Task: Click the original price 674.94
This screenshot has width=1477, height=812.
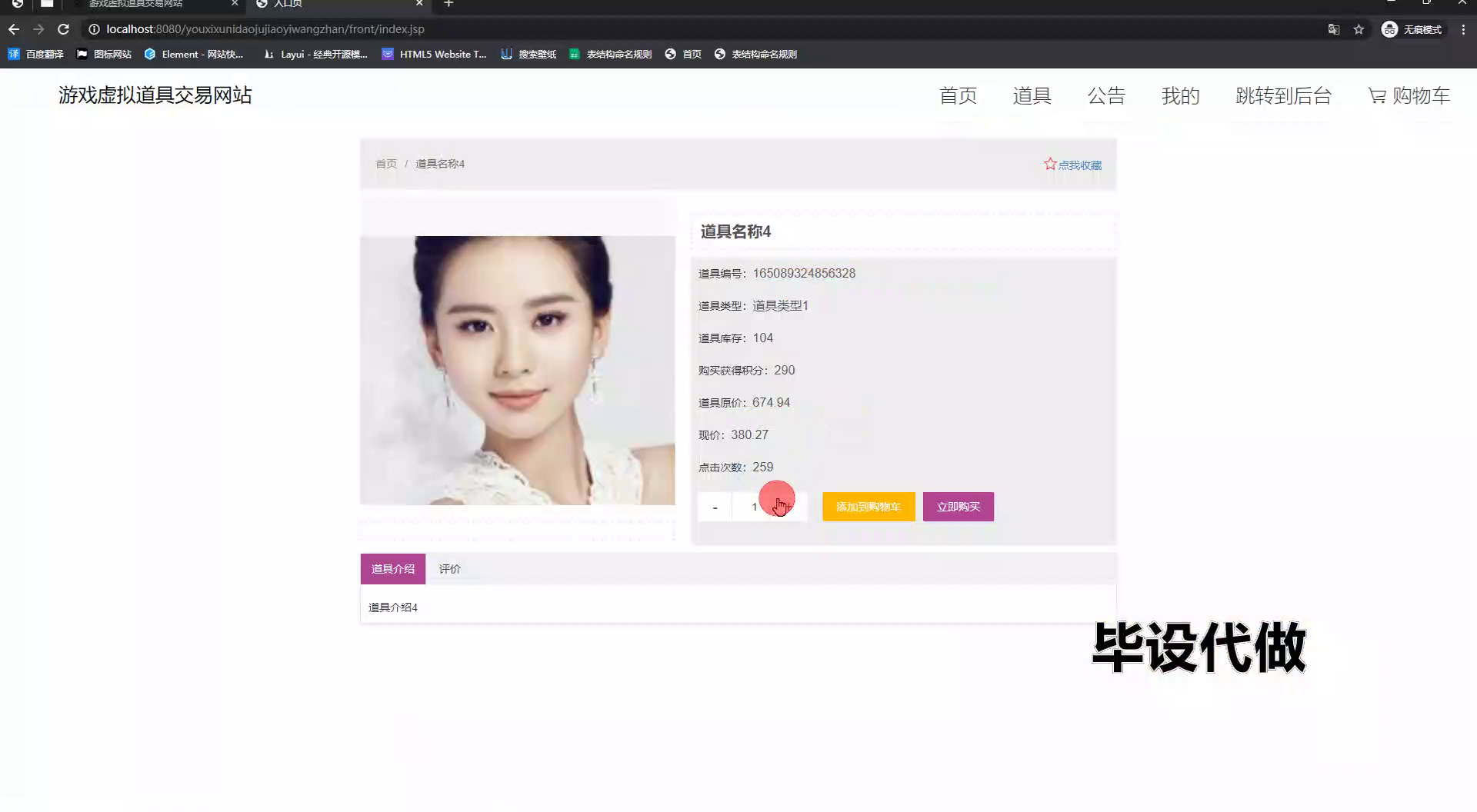Action: click(x=772, y=403)
